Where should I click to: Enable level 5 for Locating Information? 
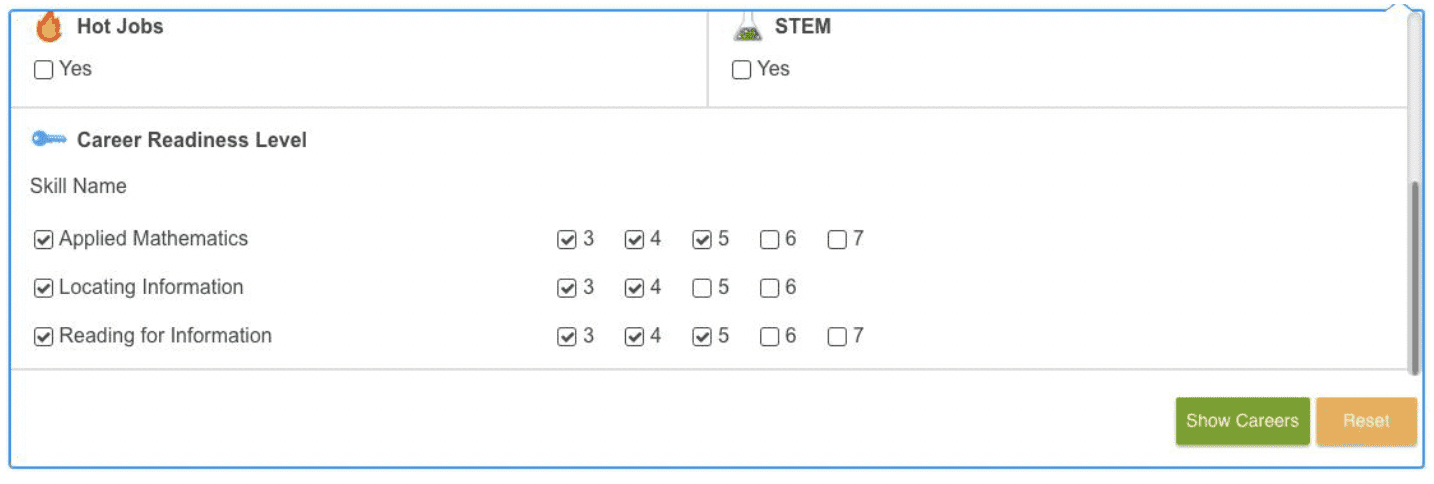(703, 288)
